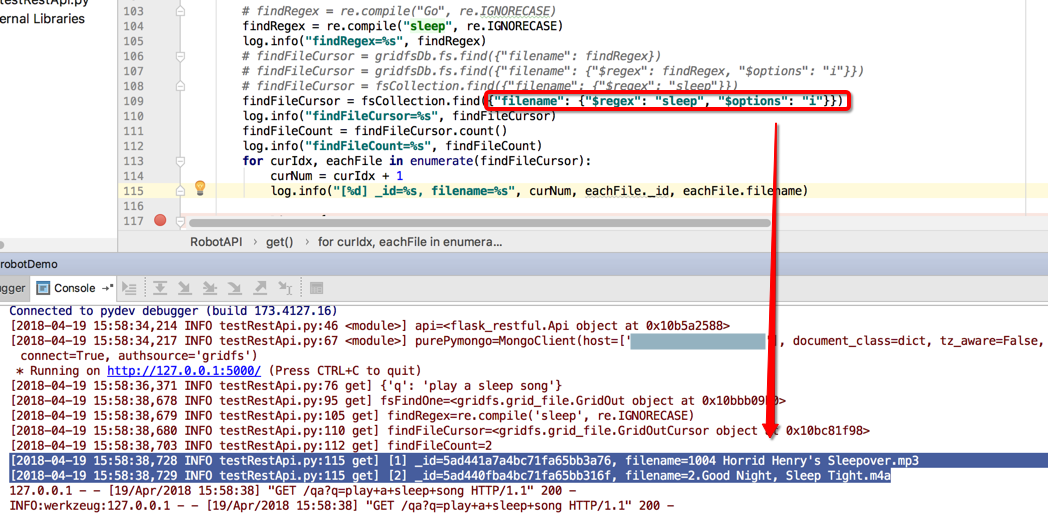The height and width of the screenshot is (517, 1048).
Task: Click console line 'findFileCount=2'
Action: (x=252, y=445)
